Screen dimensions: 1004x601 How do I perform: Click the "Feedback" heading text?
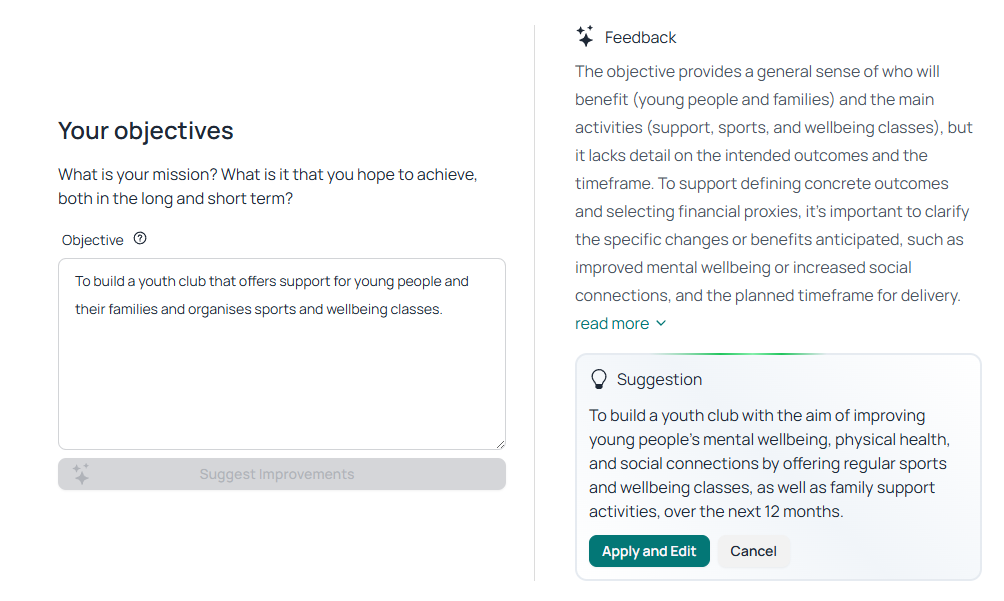click(x=641, y=38)
